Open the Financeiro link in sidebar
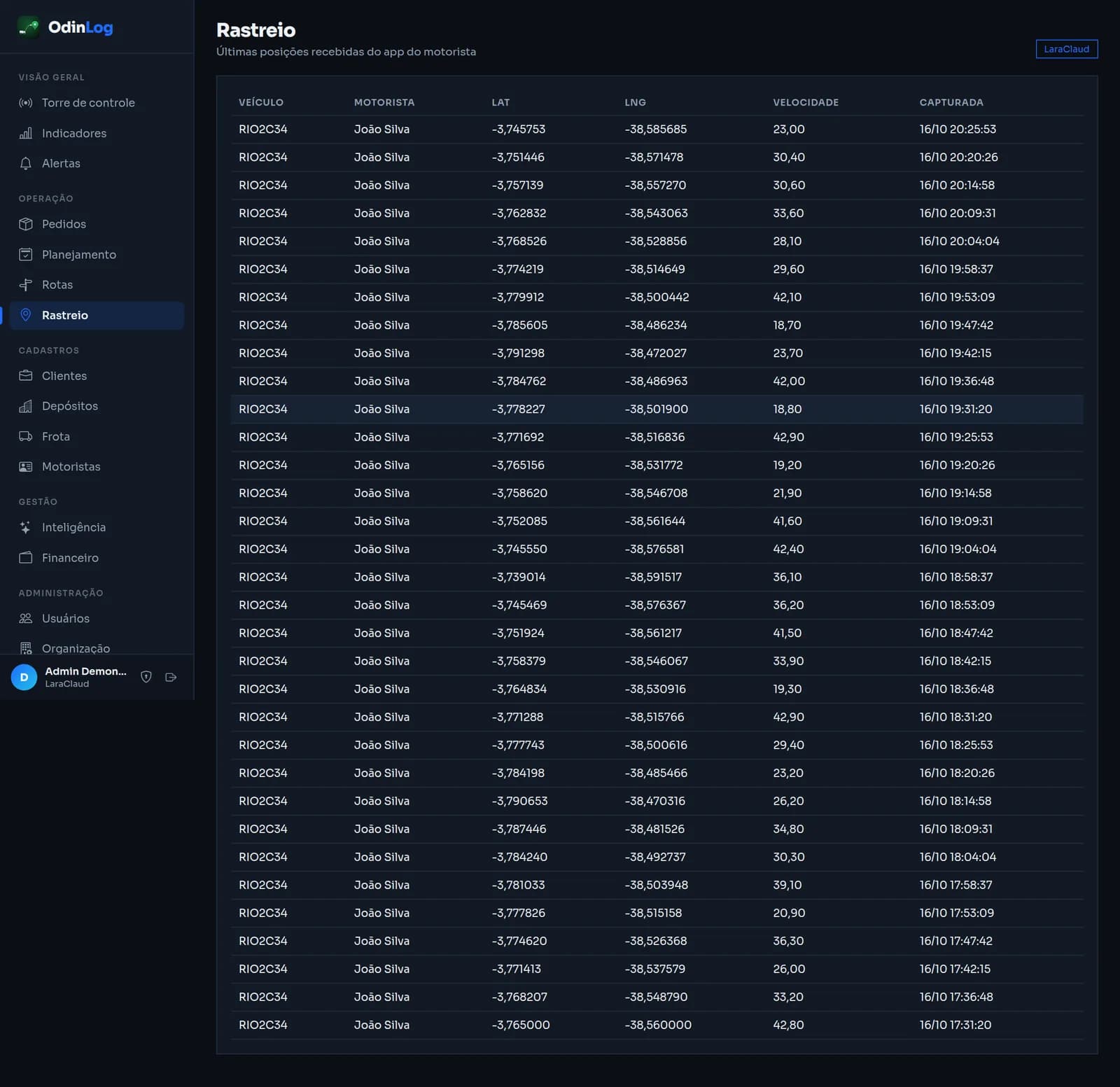 tap(97, 558)
